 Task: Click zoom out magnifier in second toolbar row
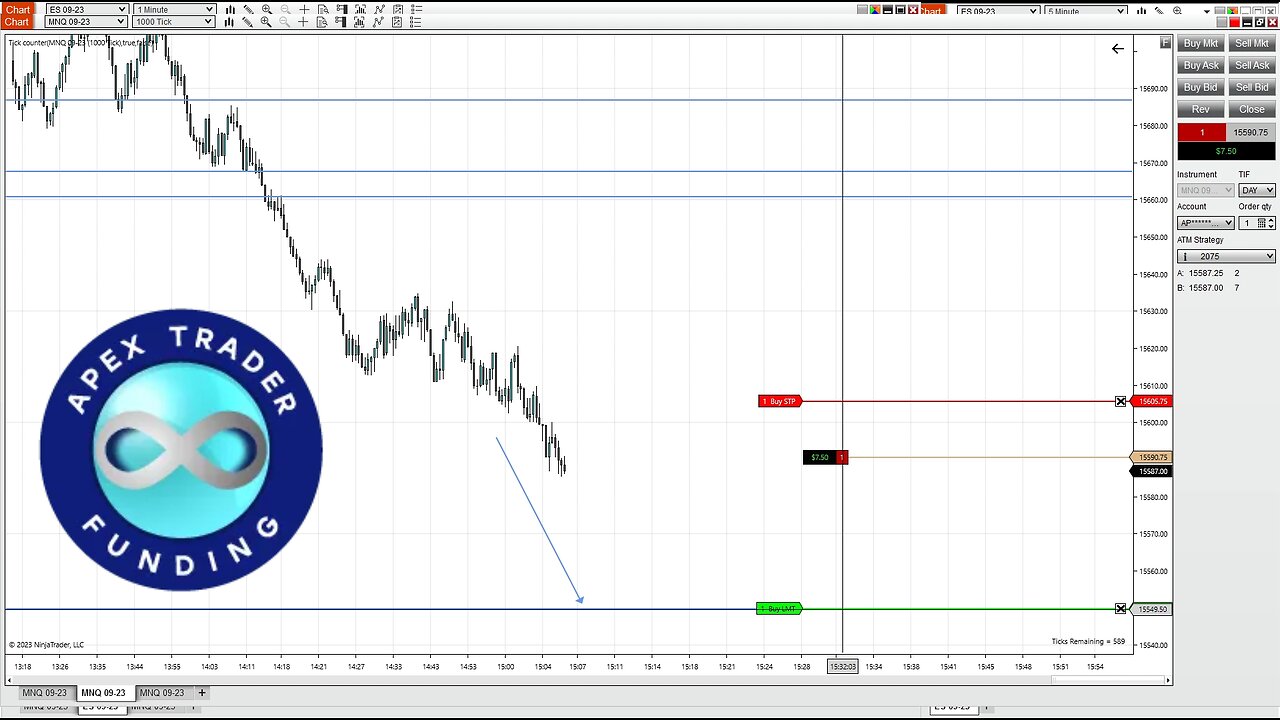click(285, 21)
